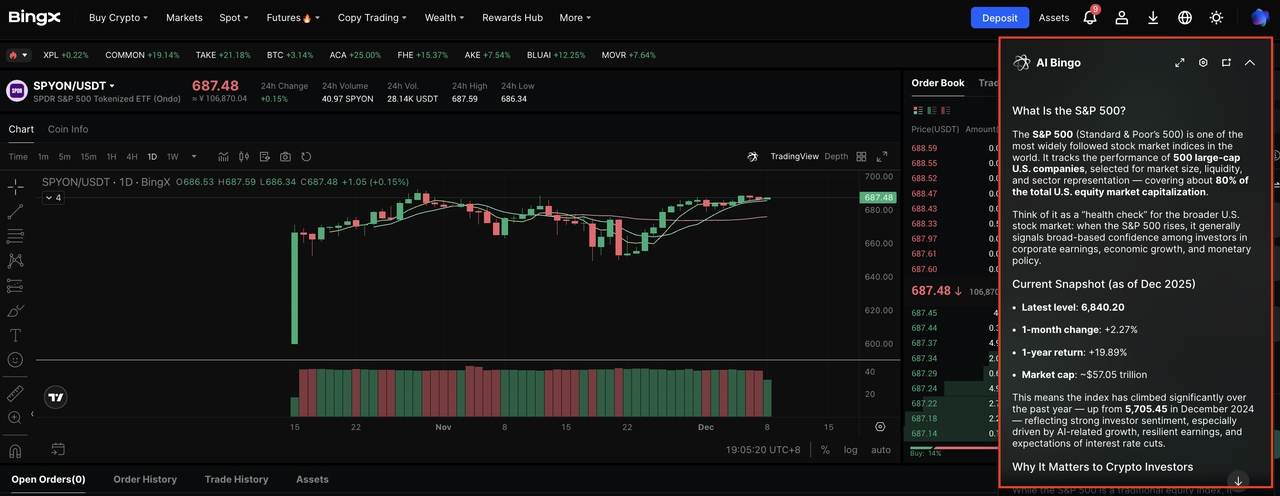The height and width of the screenshot is (496, 1280).
Task: Select the 4H timeframe interval
Action: 132,157
